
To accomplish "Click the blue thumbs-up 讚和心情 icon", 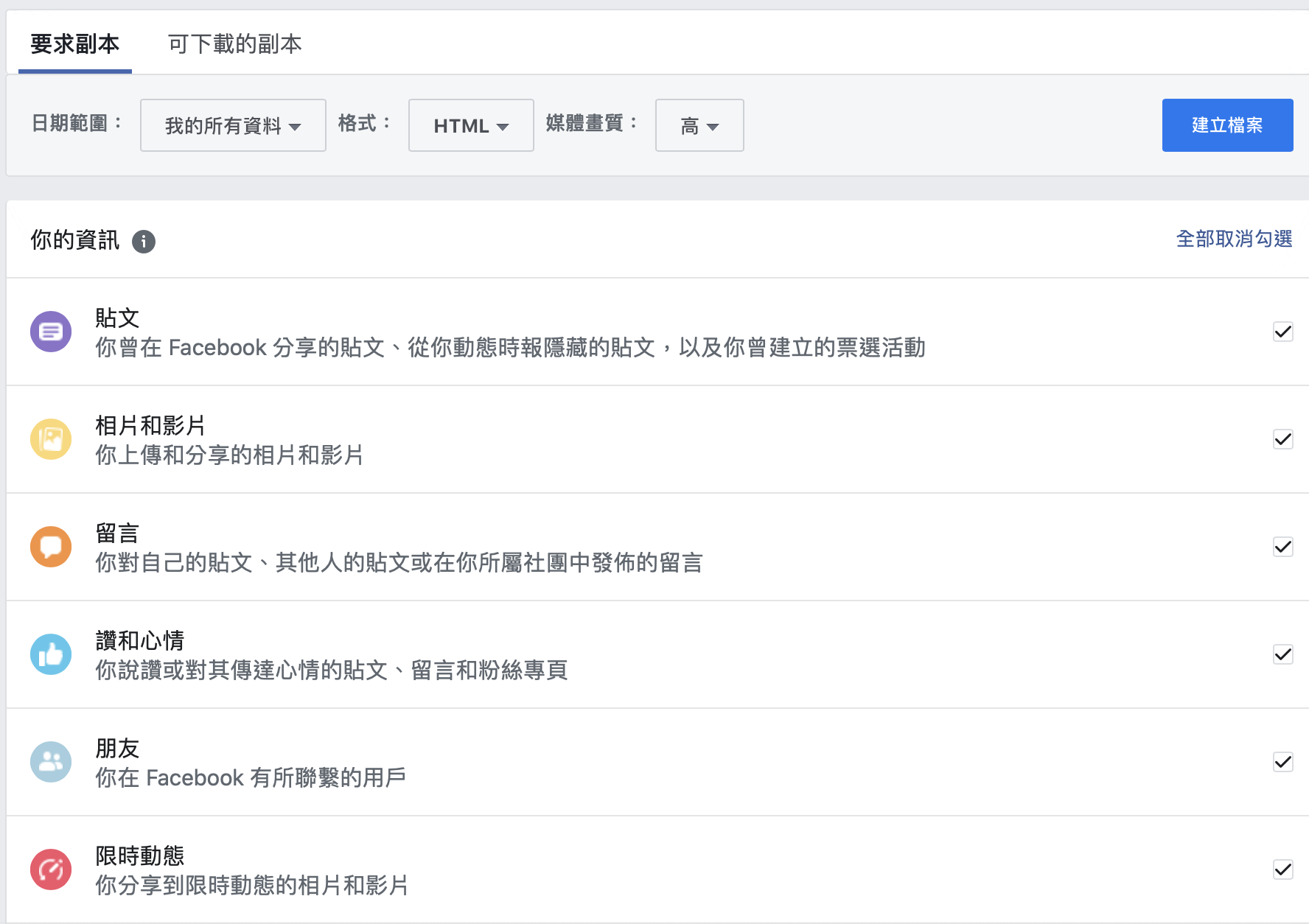I will 51,654.
